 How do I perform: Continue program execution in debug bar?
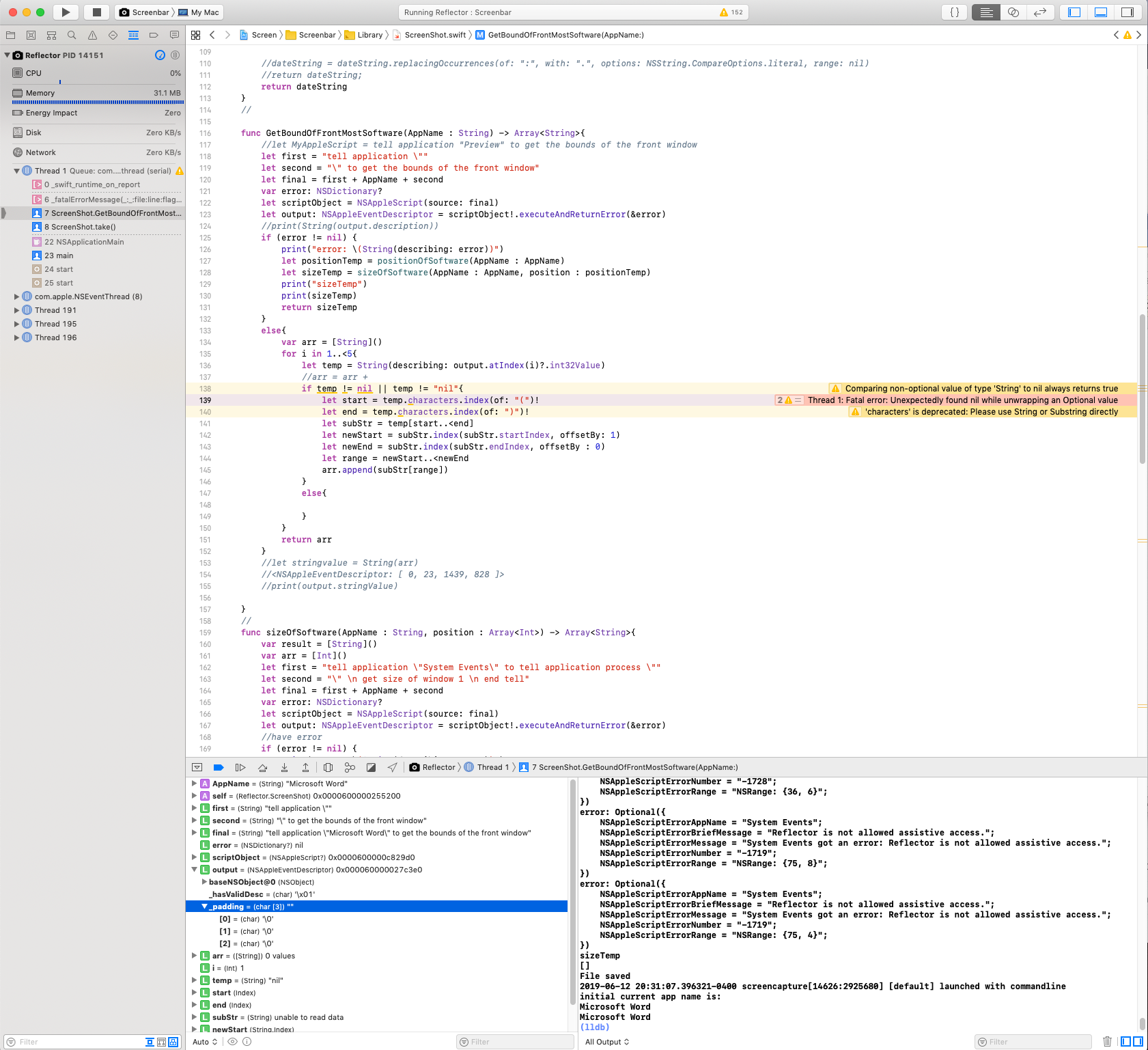tap(240, 767)
